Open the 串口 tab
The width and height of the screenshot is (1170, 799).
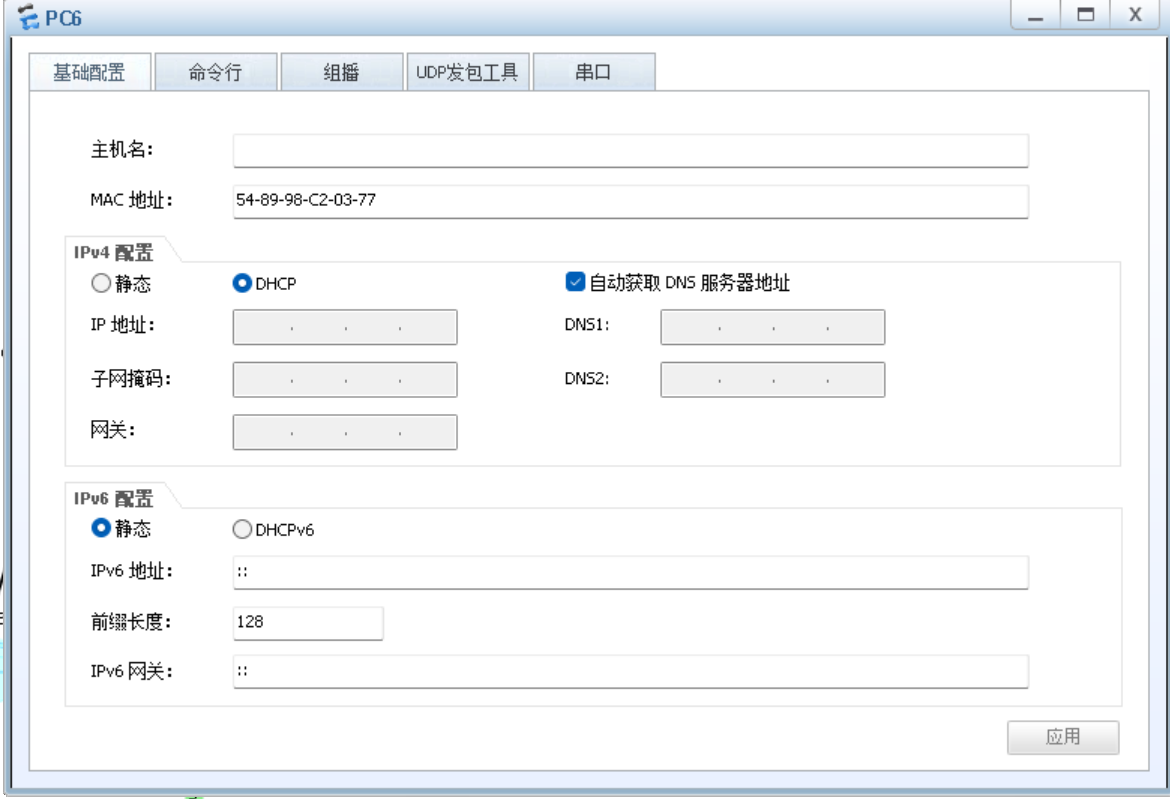[x=594, y=72]
